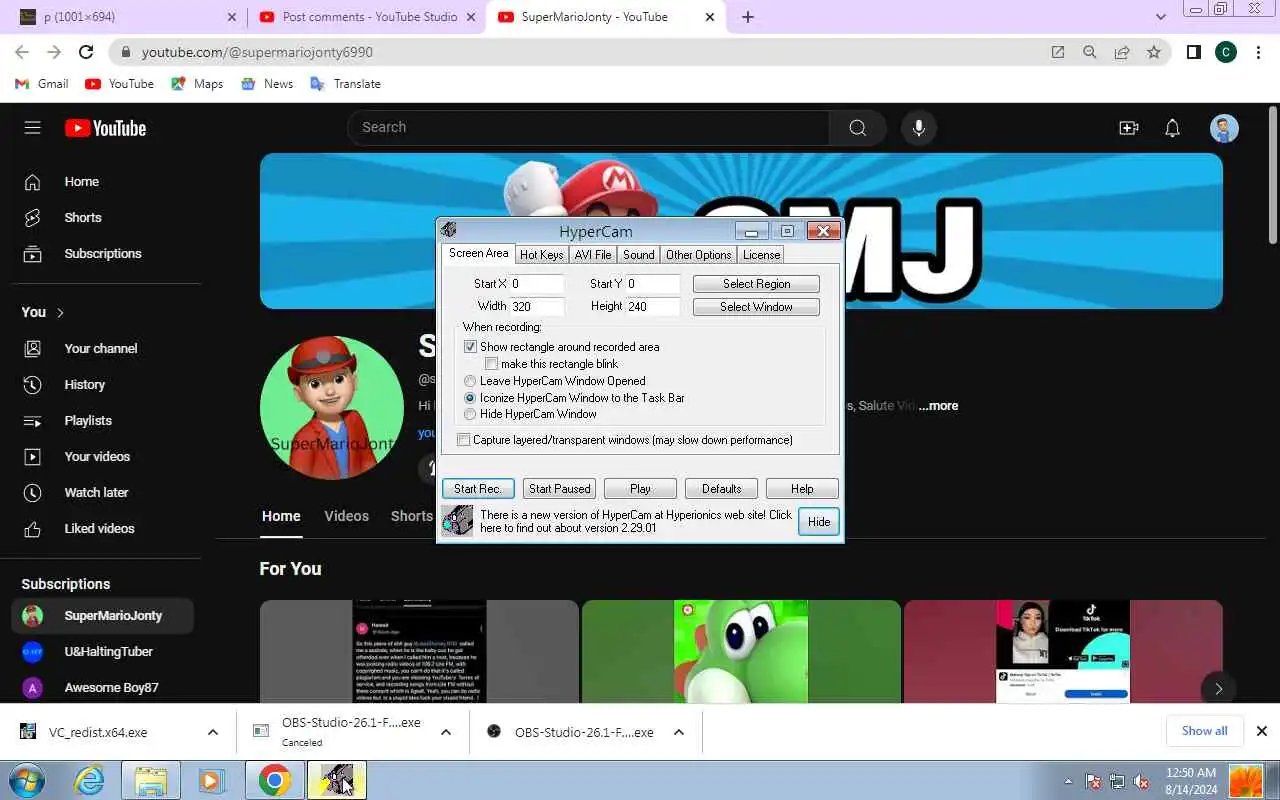Select Iconize HyperCam Window to Task Bar

coord(470,398)
